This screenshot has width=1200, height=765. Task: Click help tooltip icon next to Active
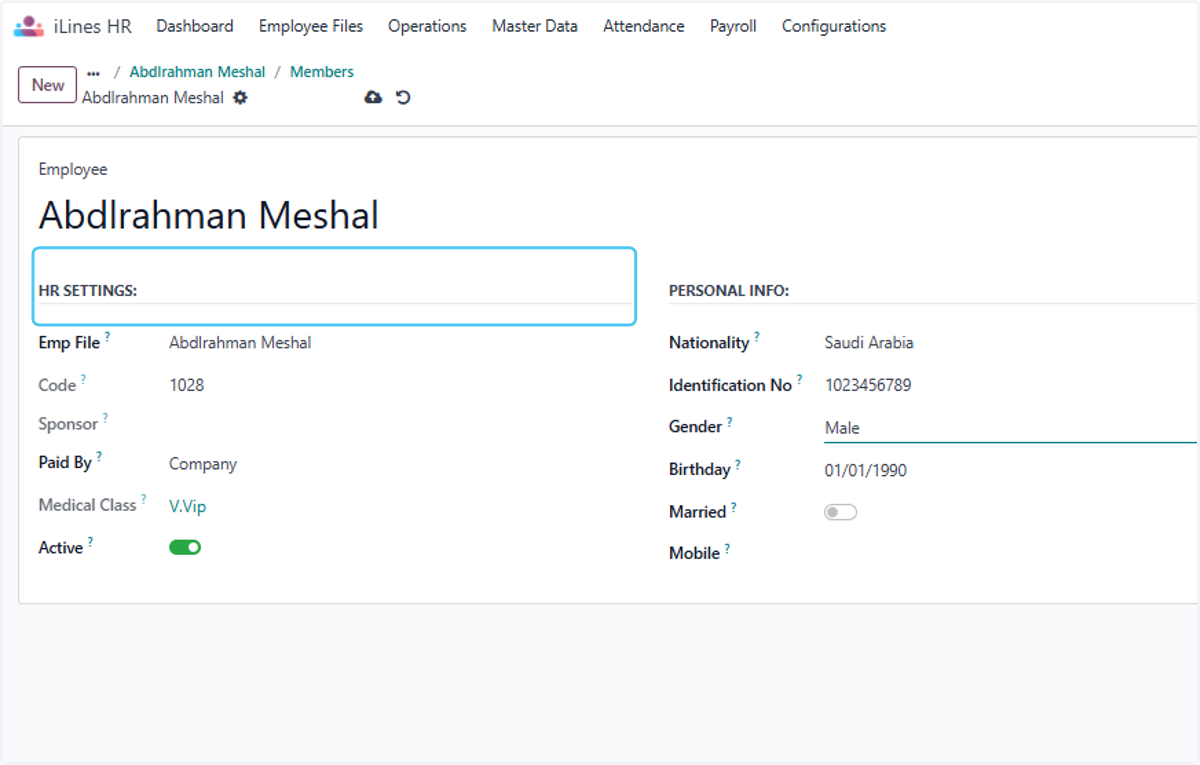pyautogui.click(x=90, y=542)
